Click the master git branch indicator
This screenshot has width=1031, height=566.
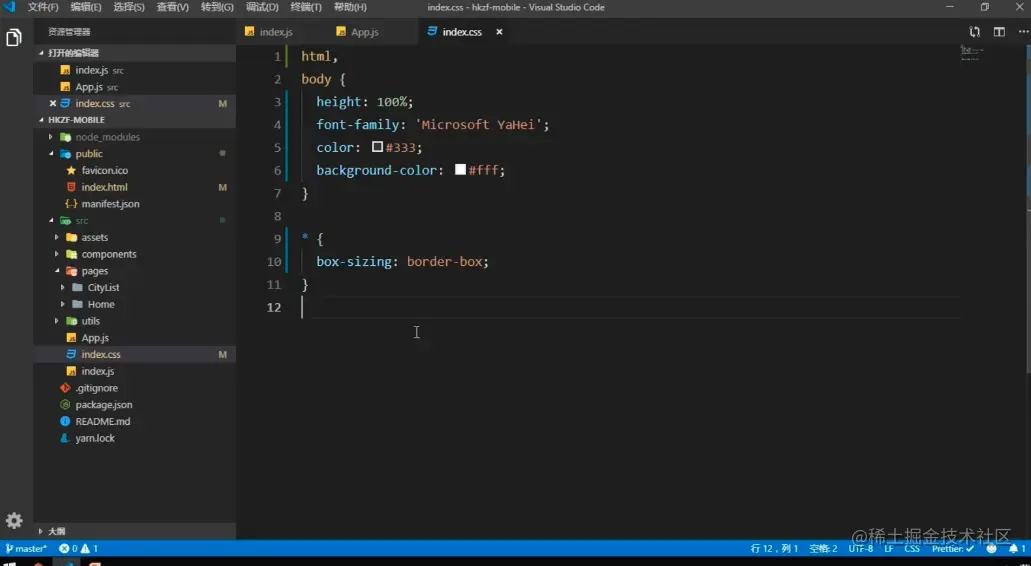tap(26, 548)
